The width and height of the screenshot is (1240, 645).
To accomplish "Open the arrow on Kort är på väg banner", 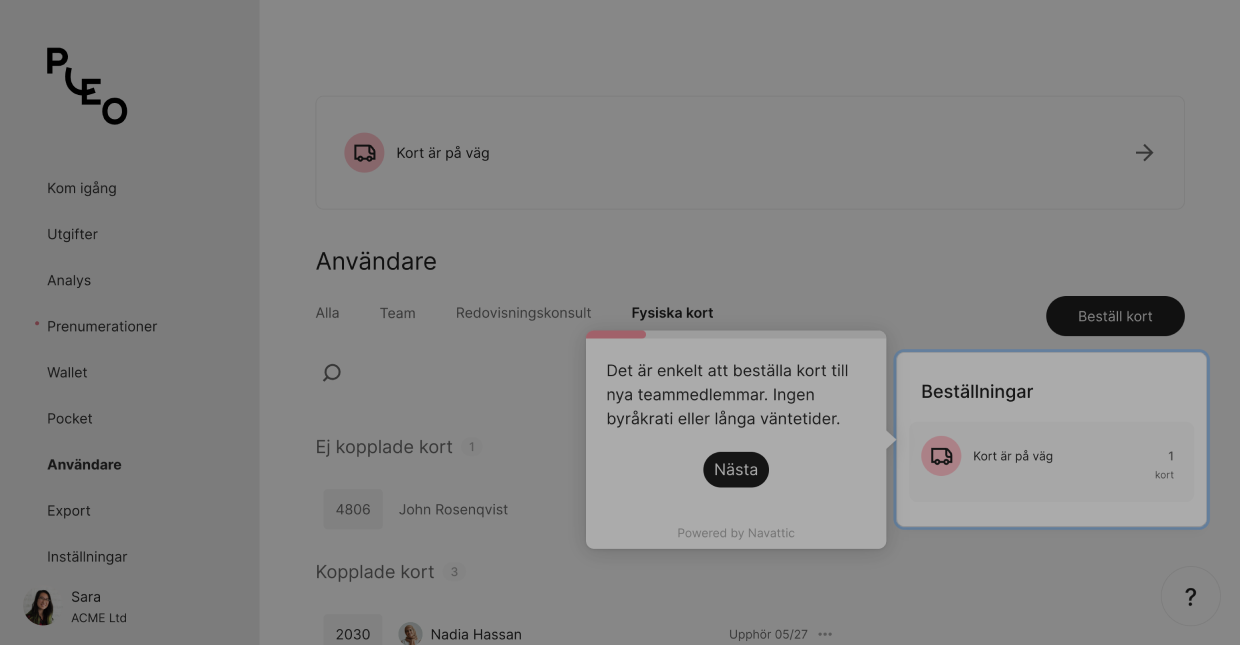I will pyautogui.click(x=1145, y=153).
